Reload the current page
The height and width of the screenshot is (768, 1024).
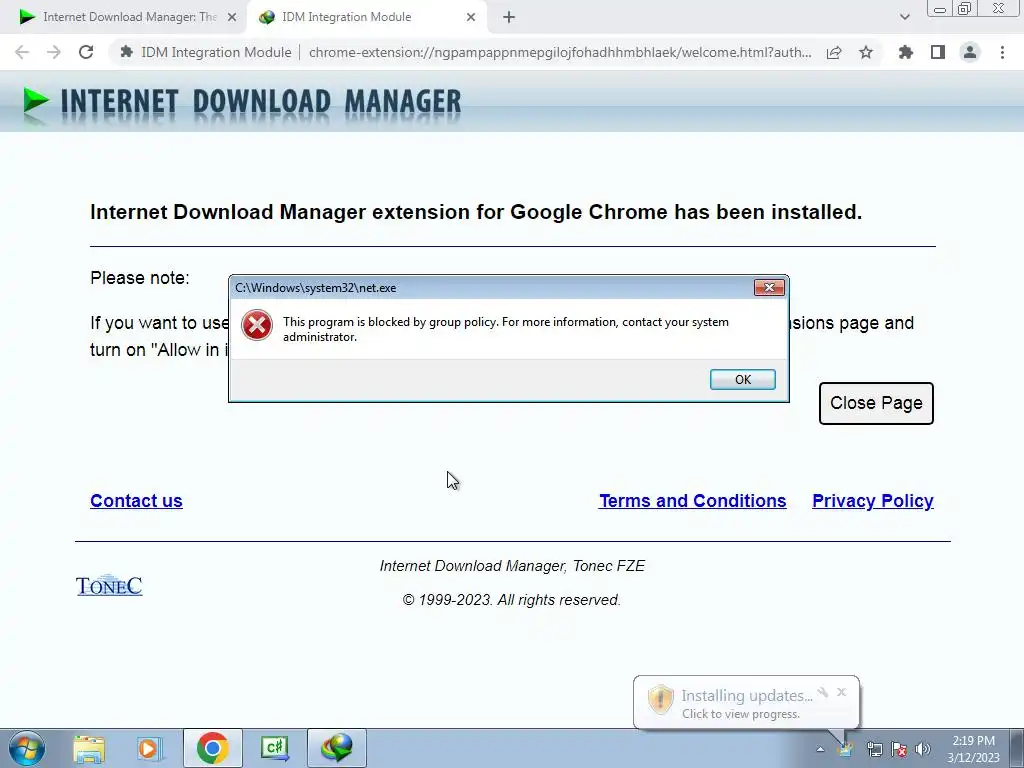pos(86,52)
